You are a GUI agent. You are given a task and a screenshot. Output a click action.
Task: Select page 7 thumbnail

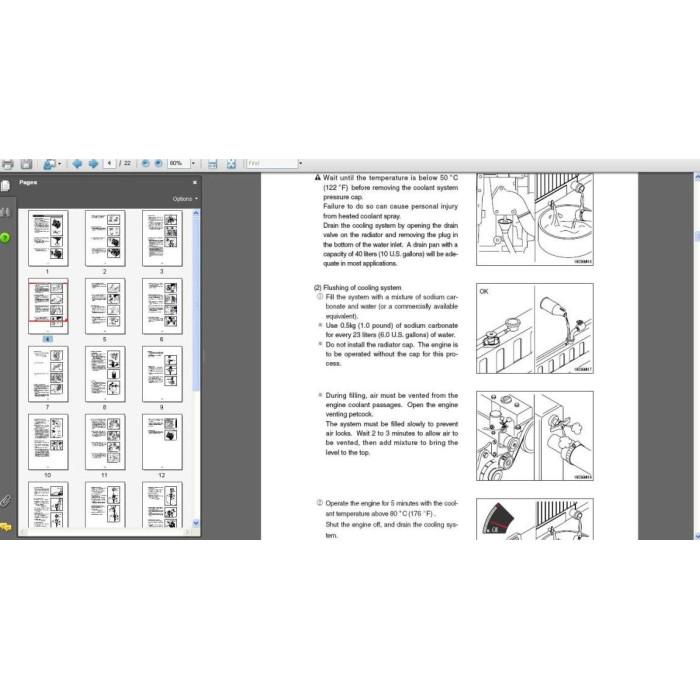tap(48, 374)
